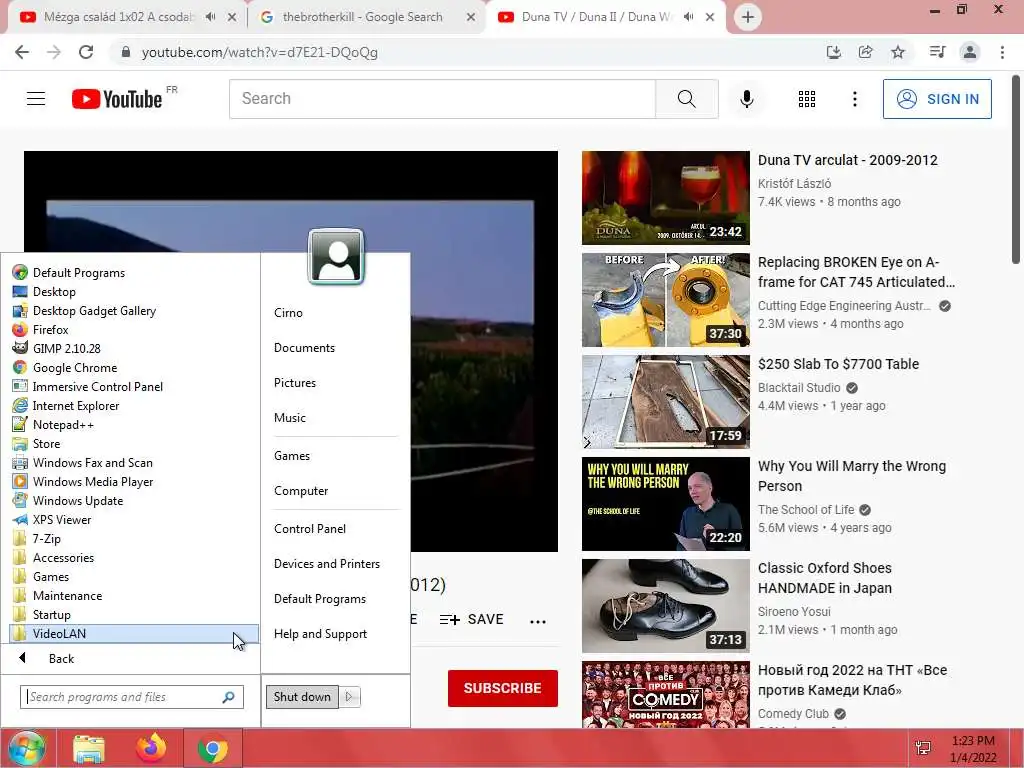Image resolution: width=1024 pixels, height=768 pixels.
Task: Click the user account picture
Action: (x=336, y=257)
